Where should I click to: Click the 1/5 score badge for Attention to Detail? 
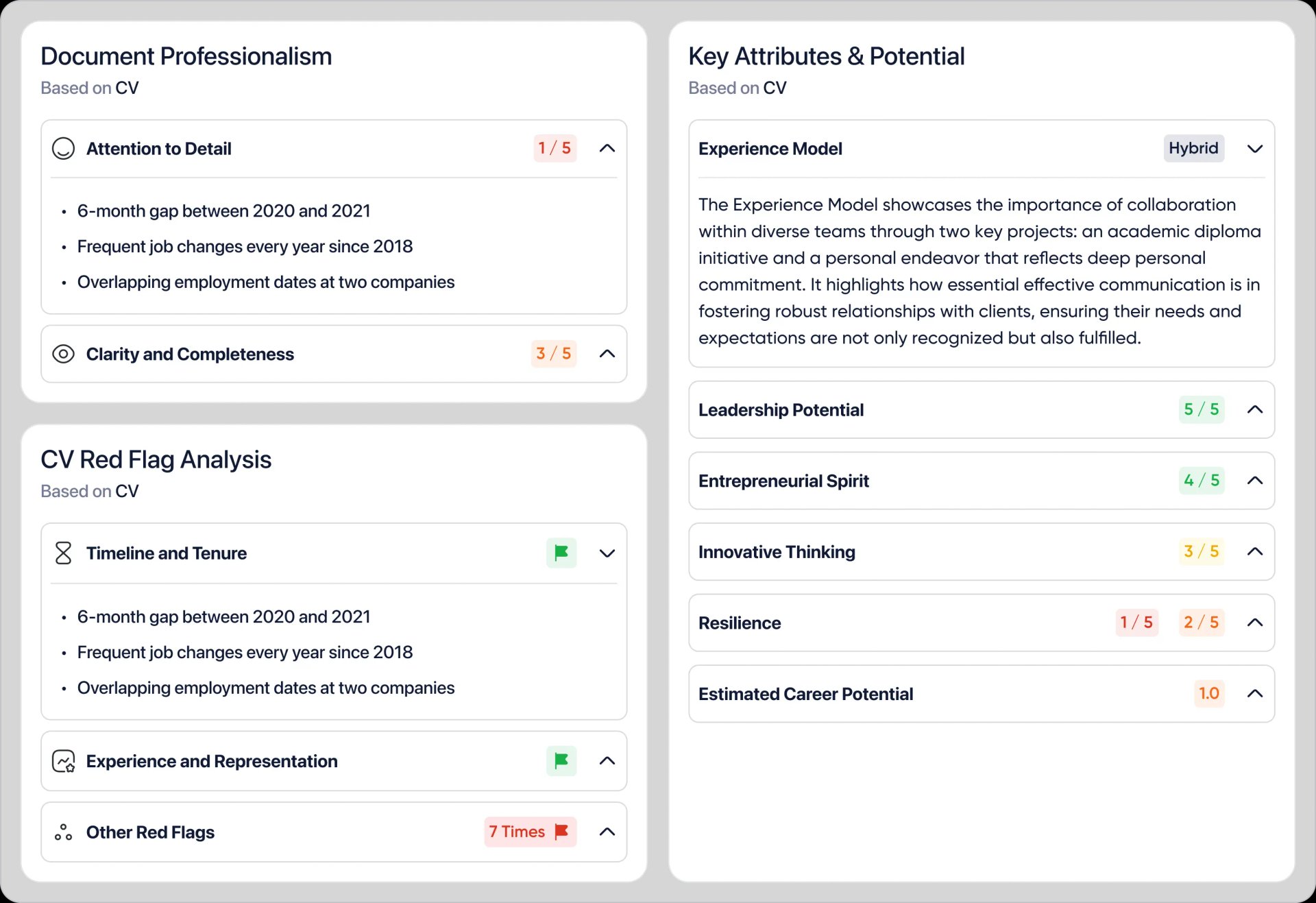[x=554, y=148]
